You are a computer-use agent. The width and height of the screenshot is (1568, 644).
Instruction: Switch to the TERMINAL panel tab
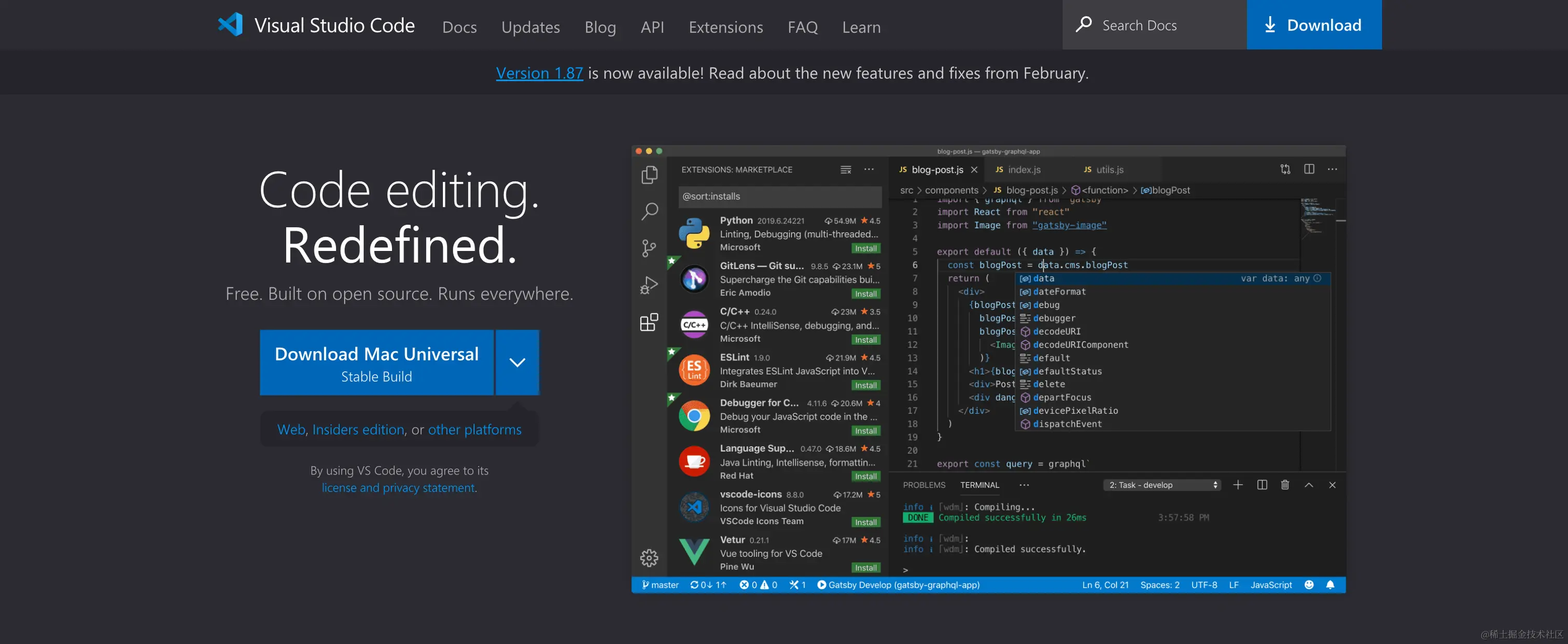point(979,485)
